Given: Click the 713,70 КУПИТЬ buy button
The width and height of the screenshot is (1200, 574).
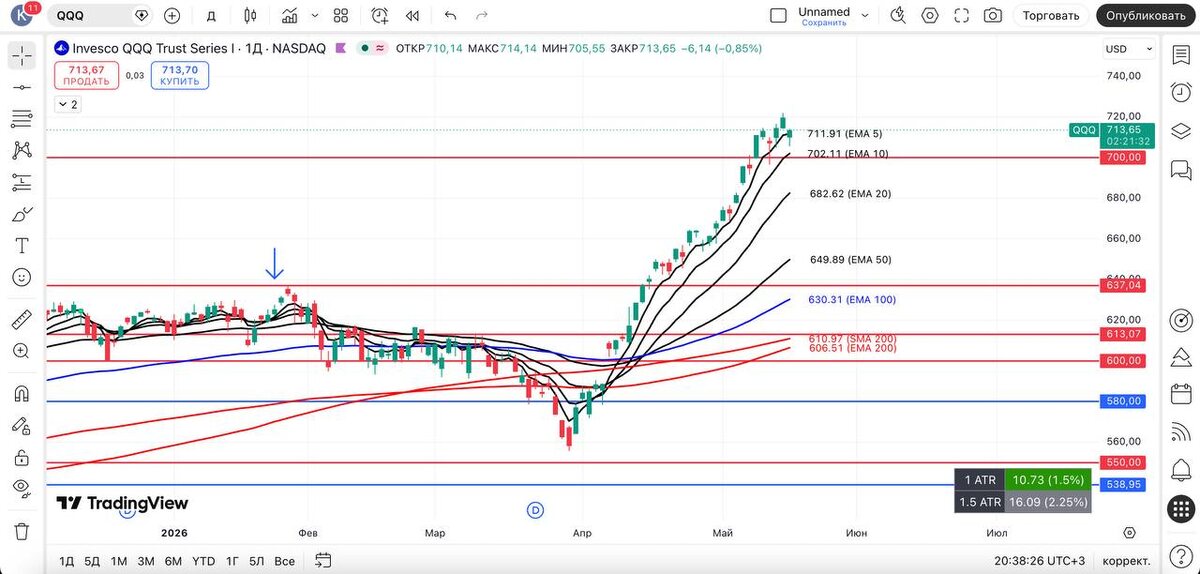Looking at the screenshot, I should pos(180,75).
